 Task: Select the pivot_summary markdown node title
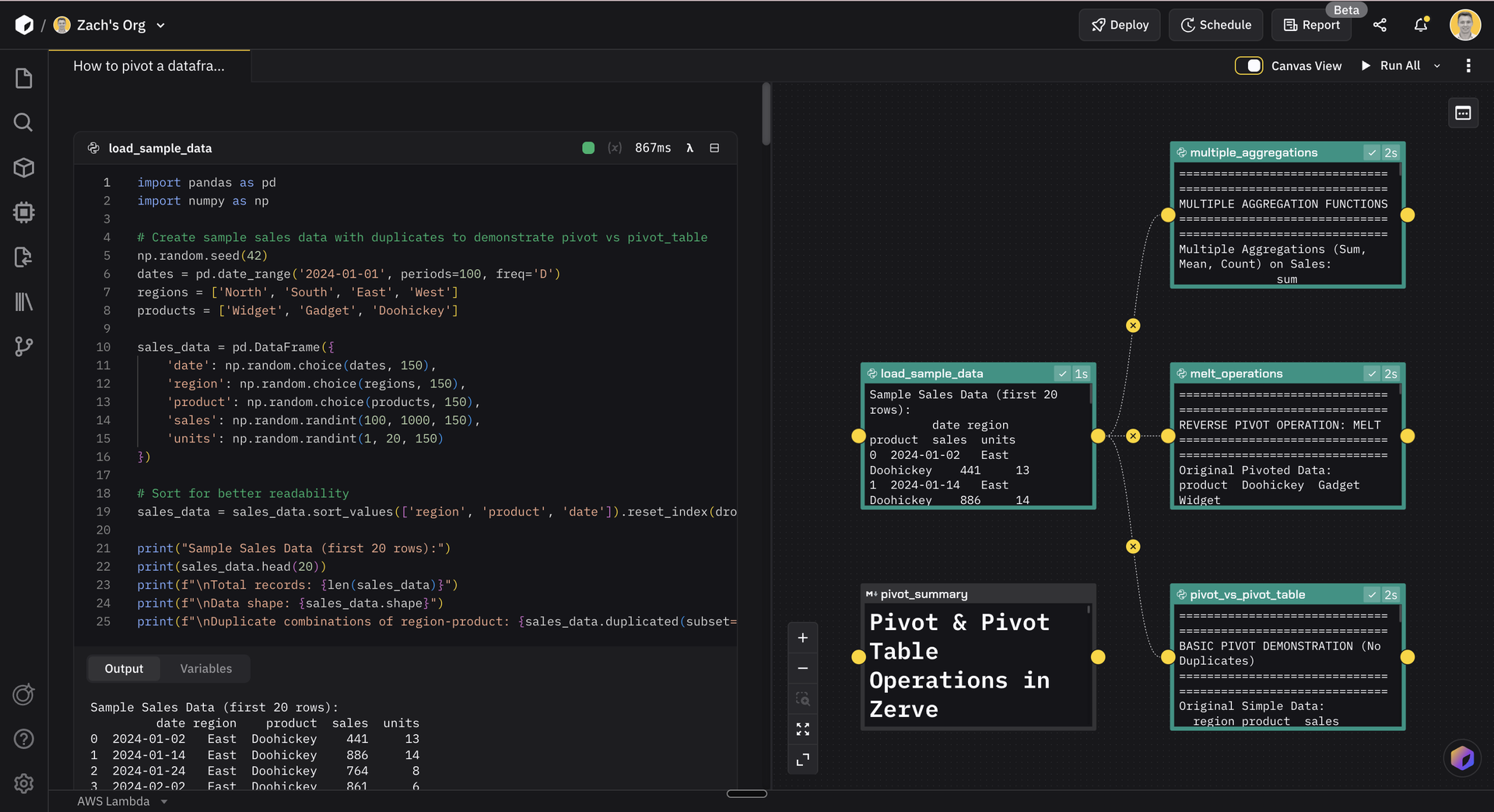[924, 595]
